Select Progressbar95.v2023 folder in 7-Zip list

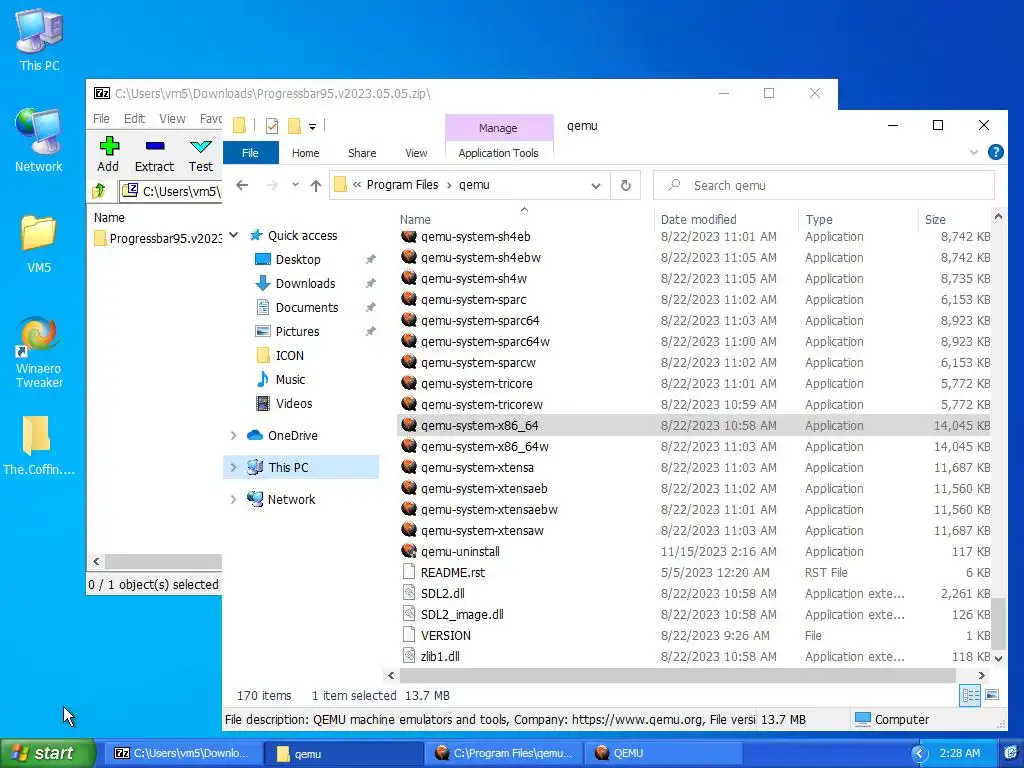[158, 238]
